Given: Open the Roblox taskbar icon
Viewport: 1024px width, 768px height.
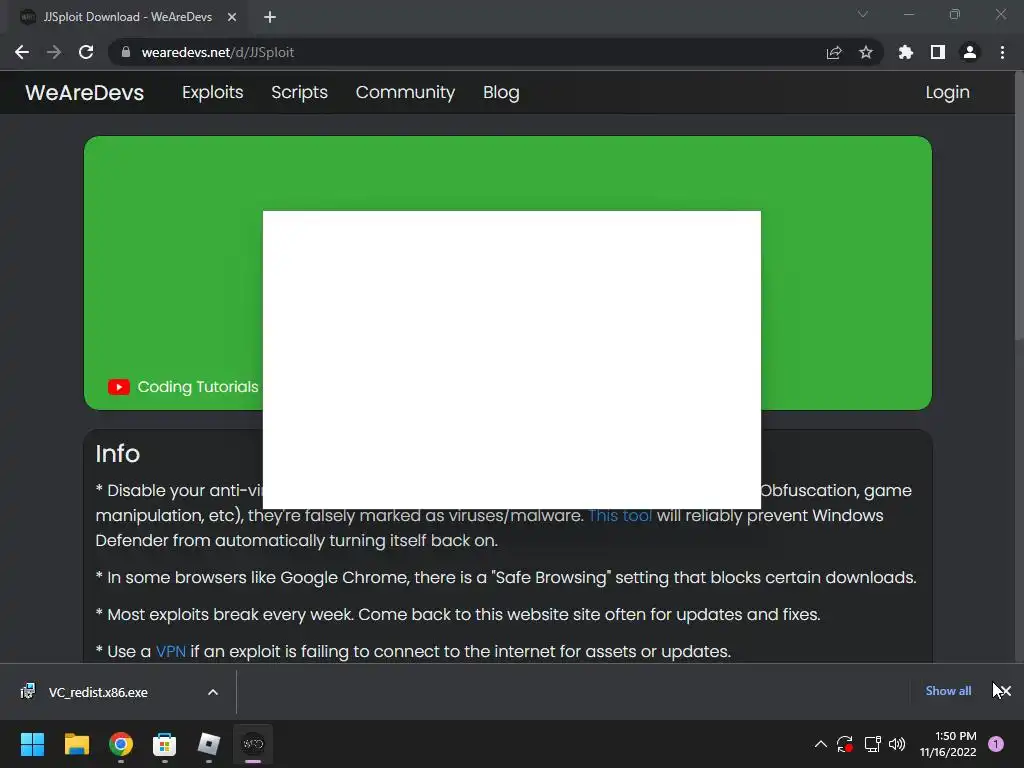Looking at the screenshot, I should (209, 744).
